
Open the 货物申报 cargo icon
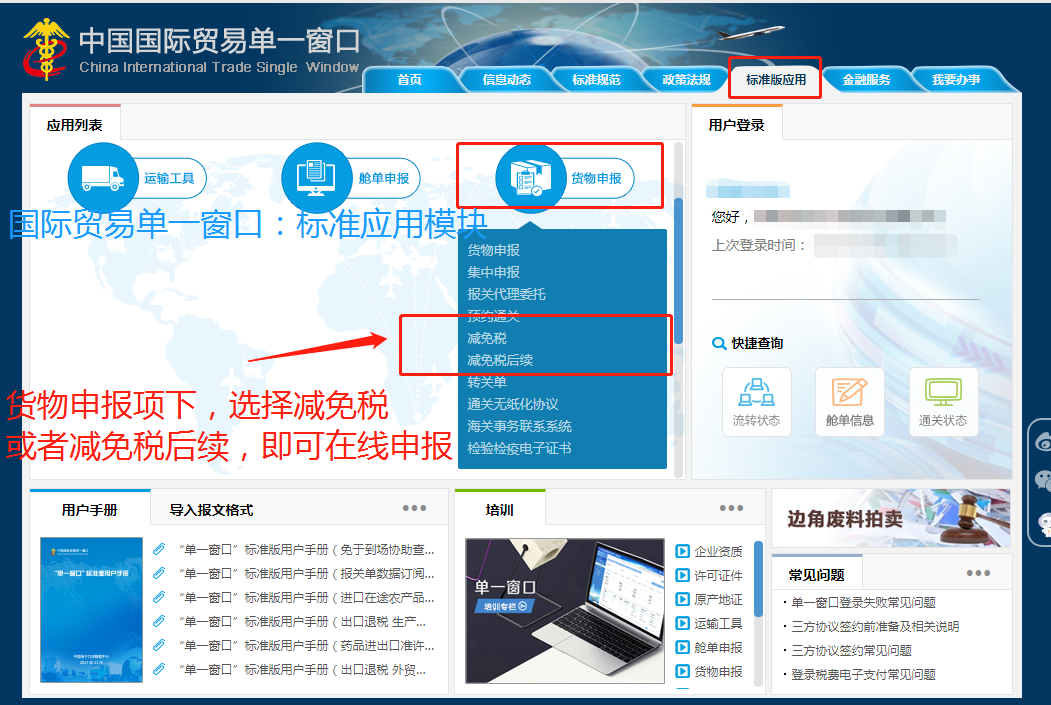(530, 178)
